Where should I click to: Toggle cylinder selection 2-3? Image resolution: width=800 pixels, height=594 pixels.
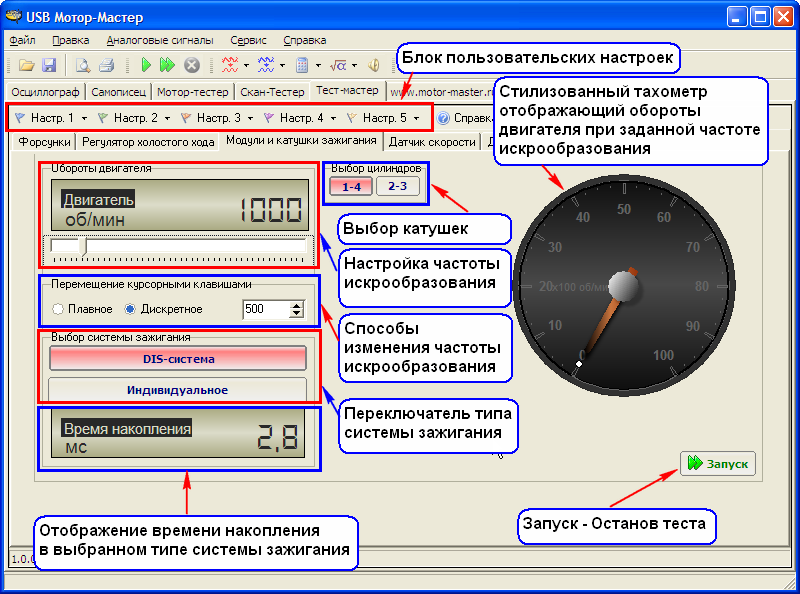pyautogui.click(x=396, y=186)
